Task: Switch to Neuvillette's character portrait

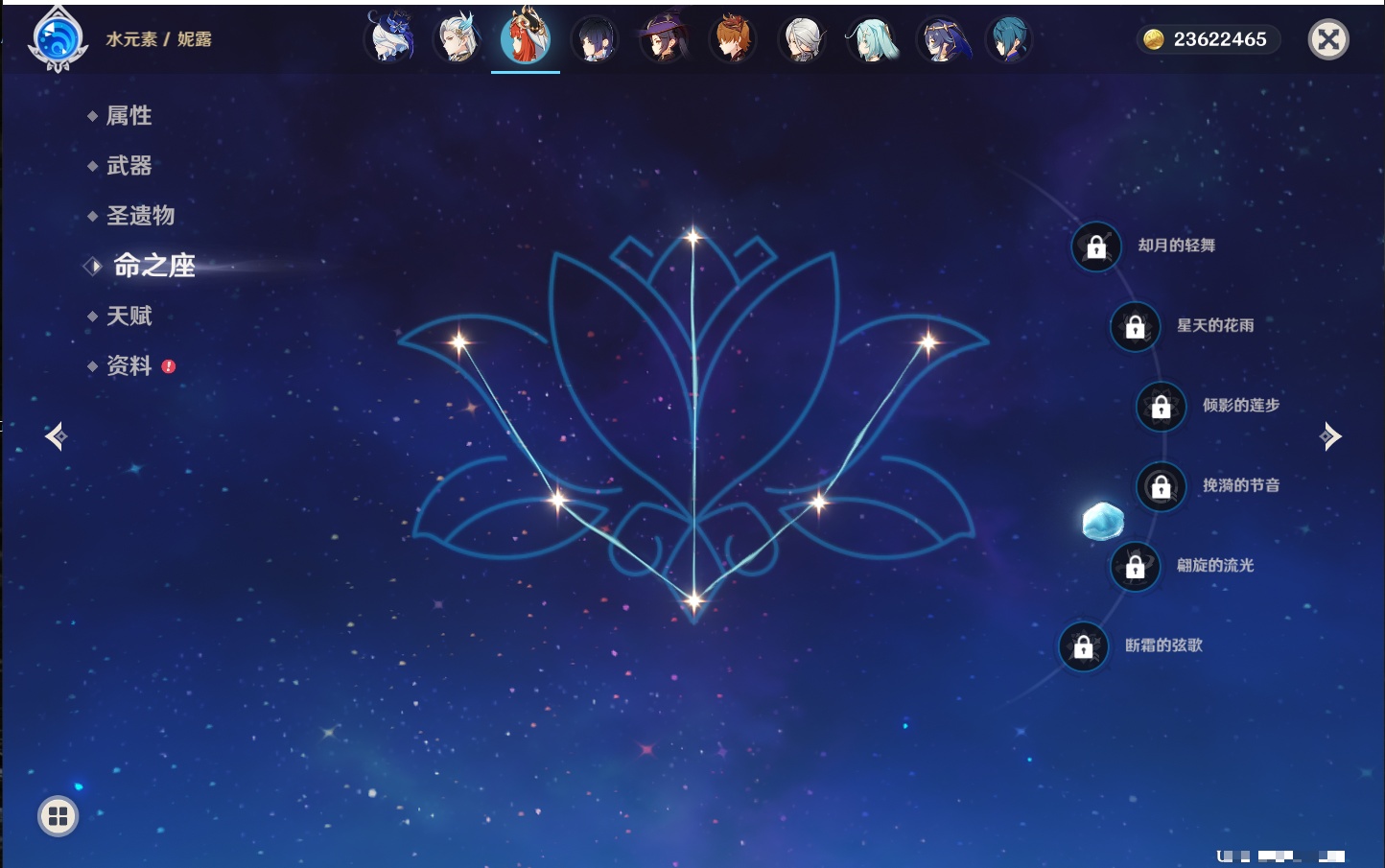Action: click(x=458, y=39)
